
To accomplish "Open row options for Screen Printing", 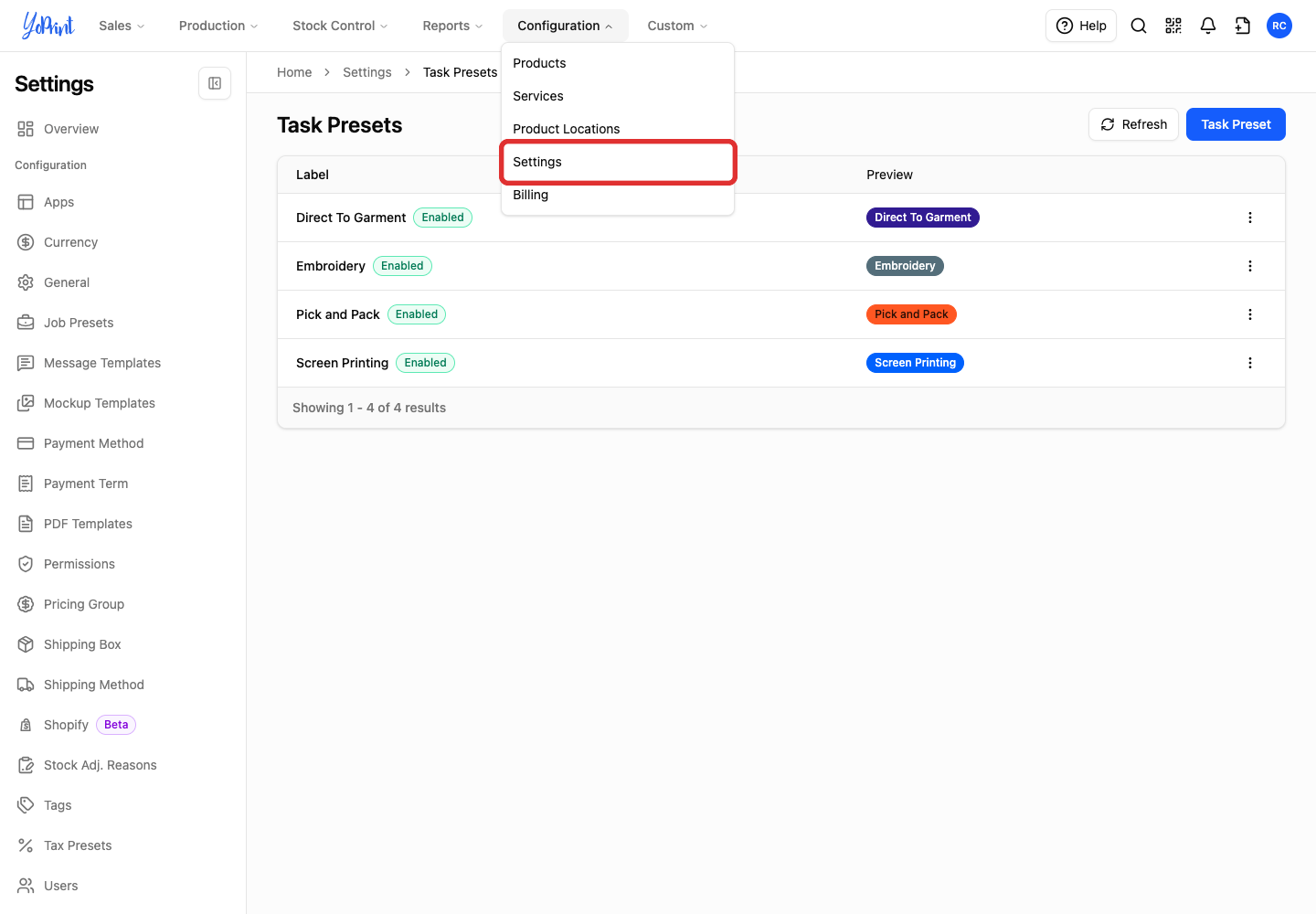I will (1250, 363).
